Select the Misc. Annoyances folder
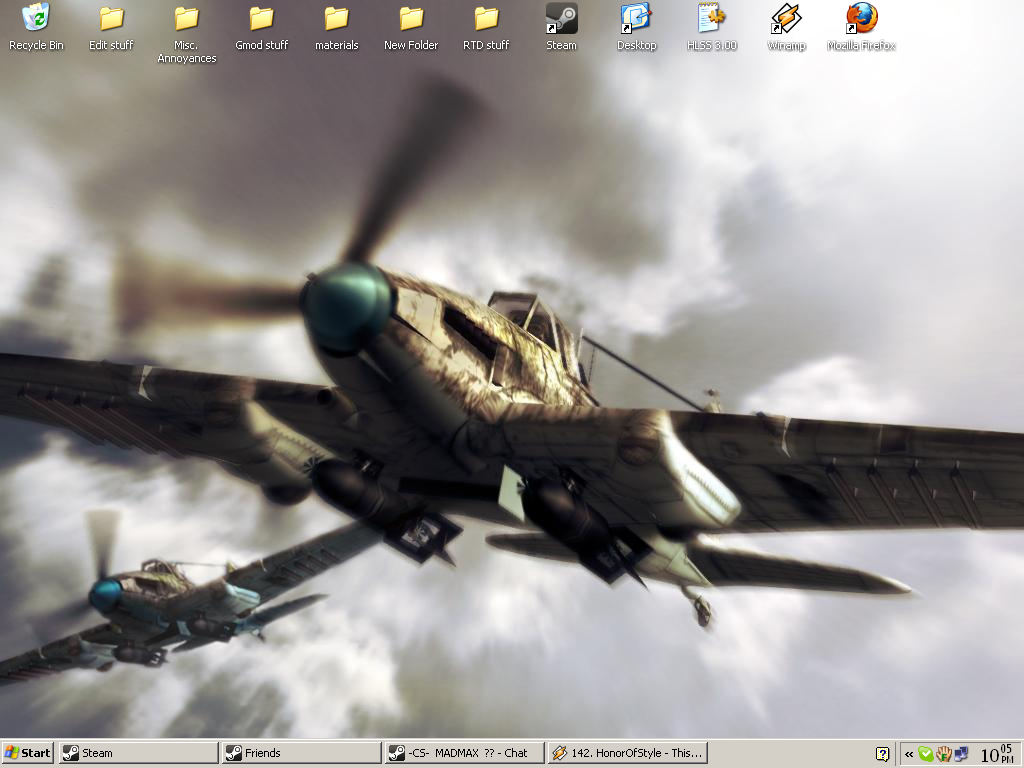The image size is (1024, 768). (x=186, y=19)
